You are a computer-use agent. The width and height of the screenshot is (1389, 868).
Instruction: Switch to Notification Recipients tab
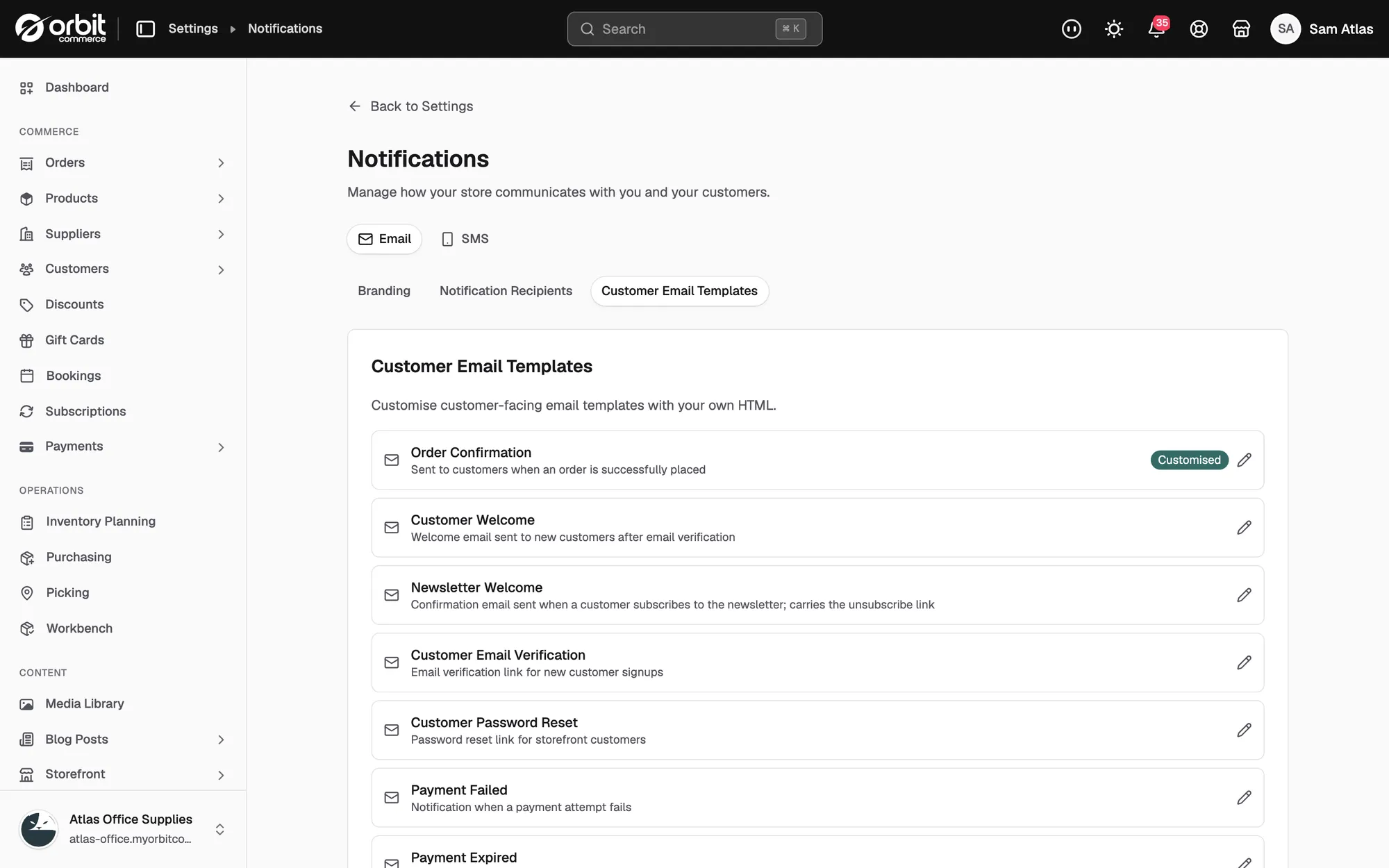[x=506, y=291]
